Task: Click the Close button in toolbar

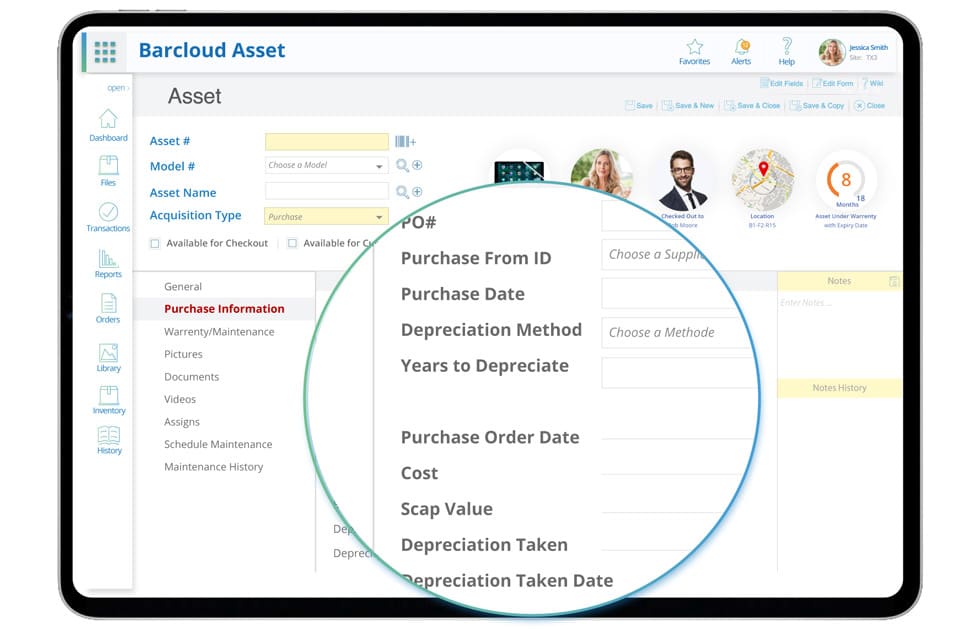Action: pos(870,106)
